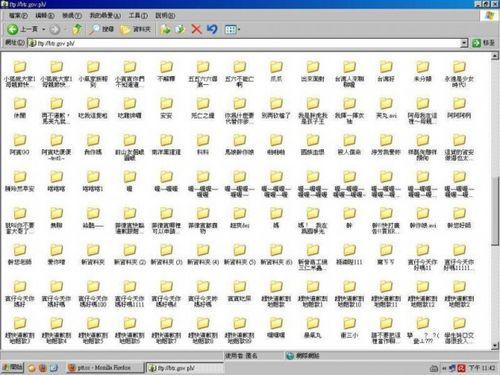
Task: Toggle the Folders pane button
Action: pyautogui.click(x=135, y=29)
